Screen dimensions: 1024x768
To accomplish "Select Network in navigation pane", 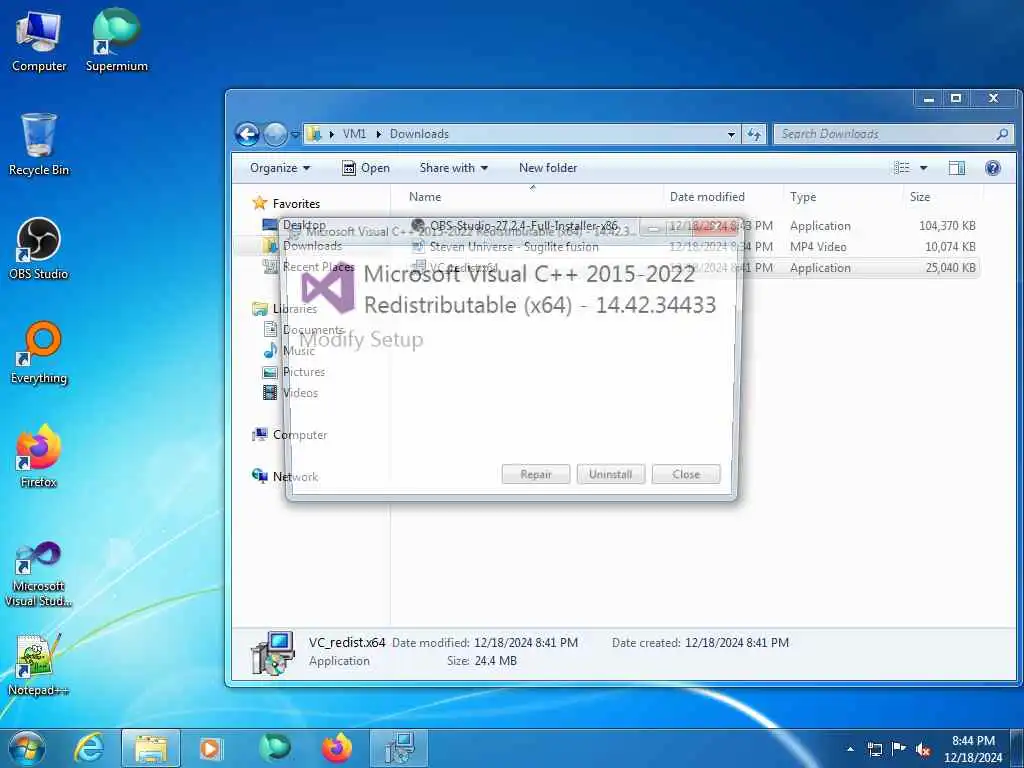I will tap(285, 476).
